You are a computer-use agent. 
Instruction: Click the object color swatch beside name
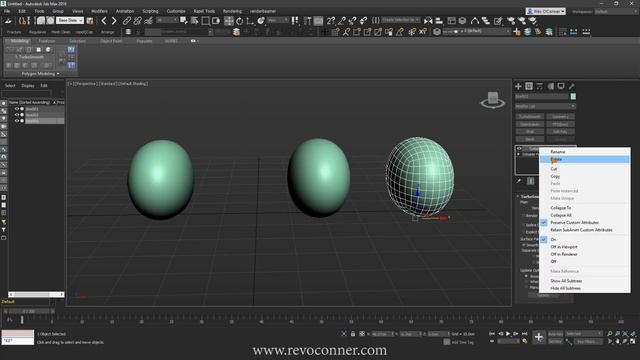pos(573,96)
